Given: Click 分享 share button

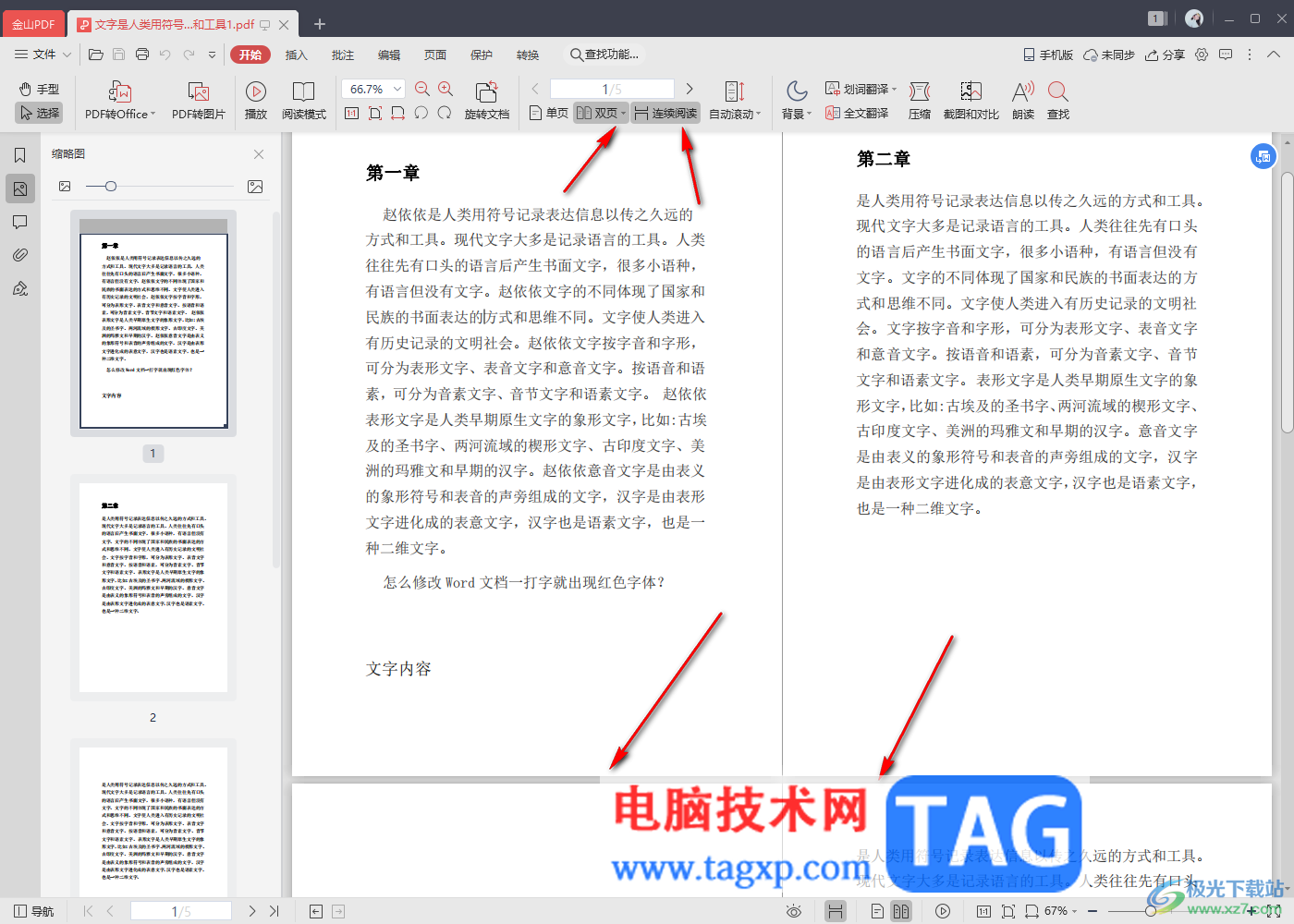Looking at the screenshot, I should tap(1165, 55).
